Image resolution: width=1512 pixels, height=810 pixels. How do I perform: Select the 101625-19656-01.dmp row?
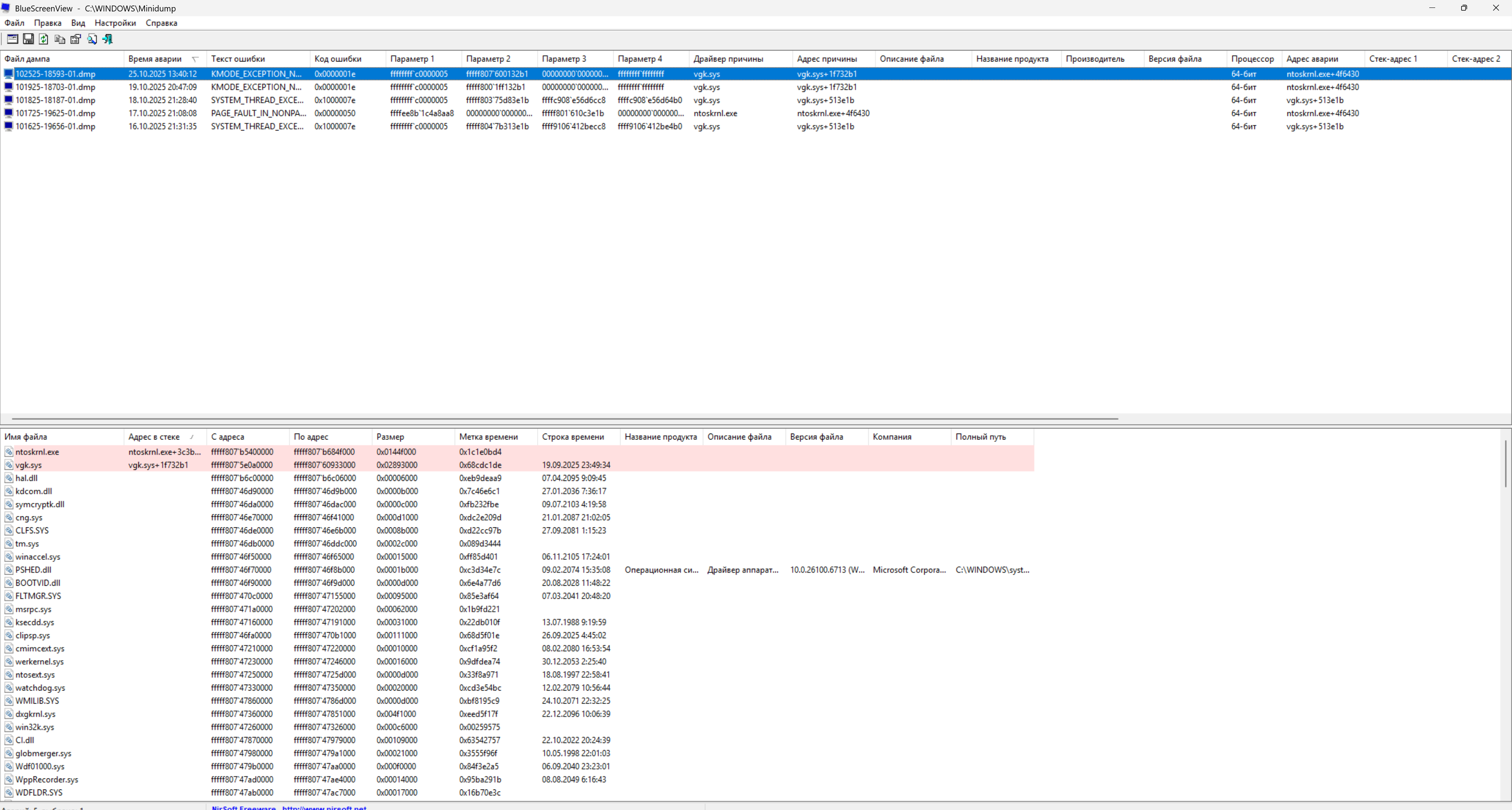click(x=756, y=126)
